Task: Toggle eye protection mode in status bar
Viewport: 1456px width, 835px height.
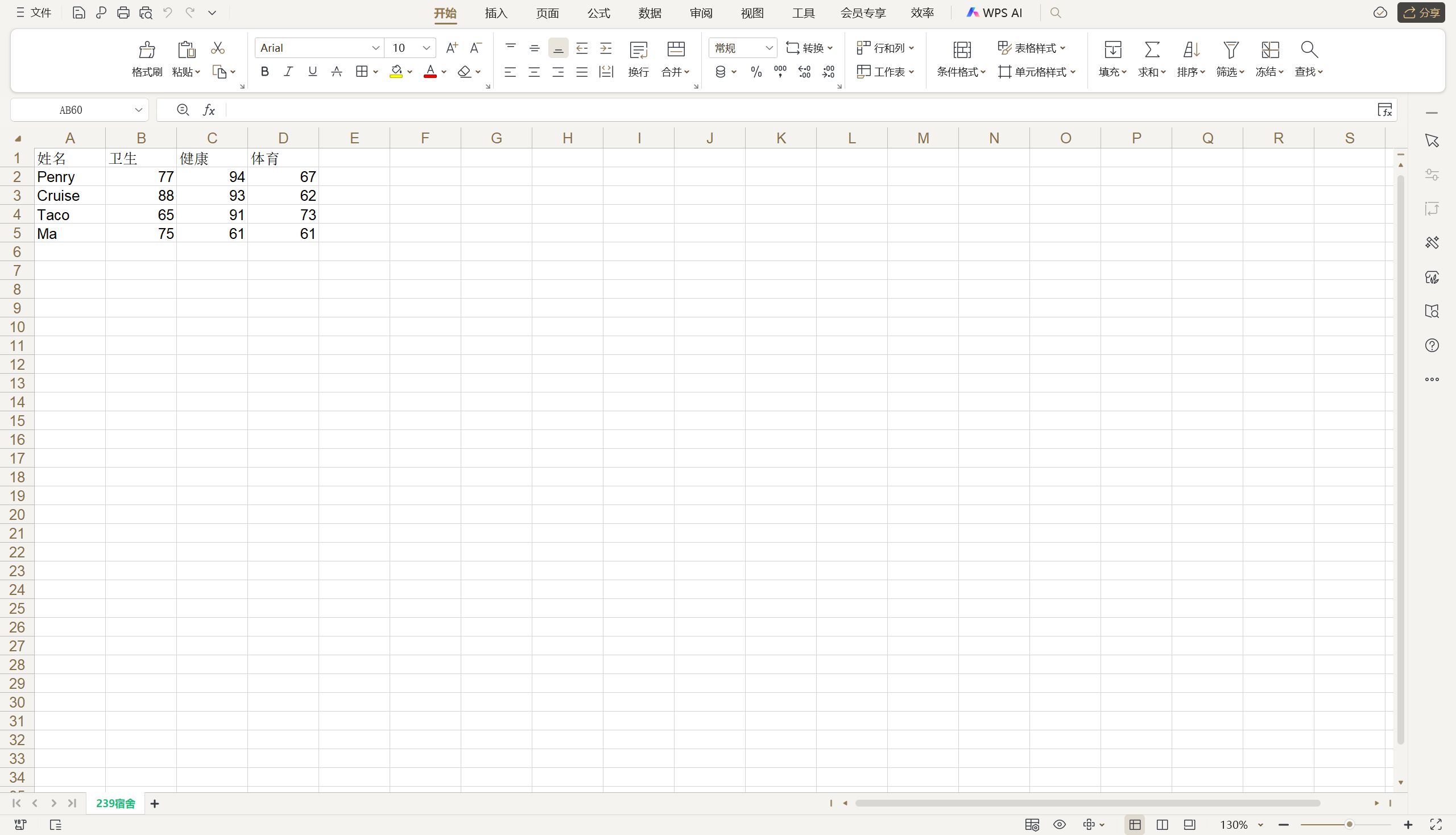Action: [x=1059, y=825]
